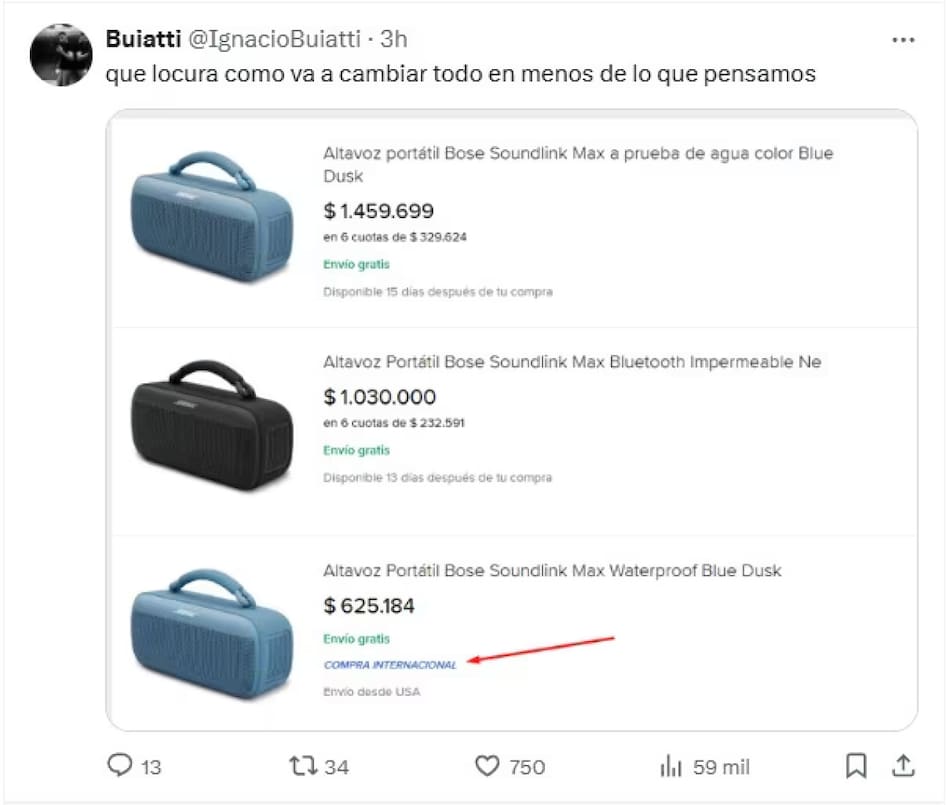This screenshot has height=805, width=950.
Task: Click the $ 625.184 price
Action: click(x=369, y=606)
